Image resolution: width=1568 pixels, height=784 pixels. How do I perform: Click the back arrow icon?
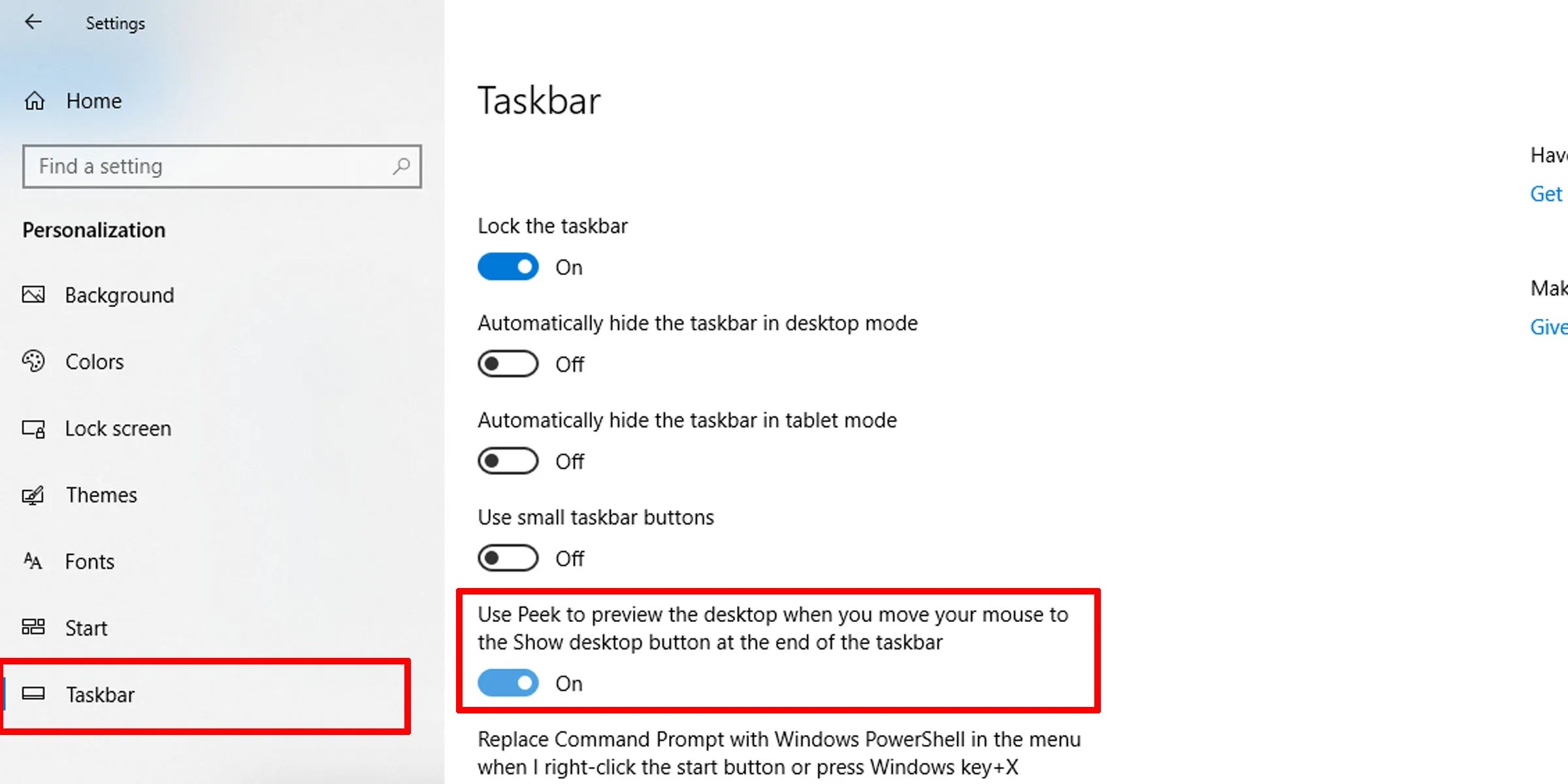coord(33,22)
